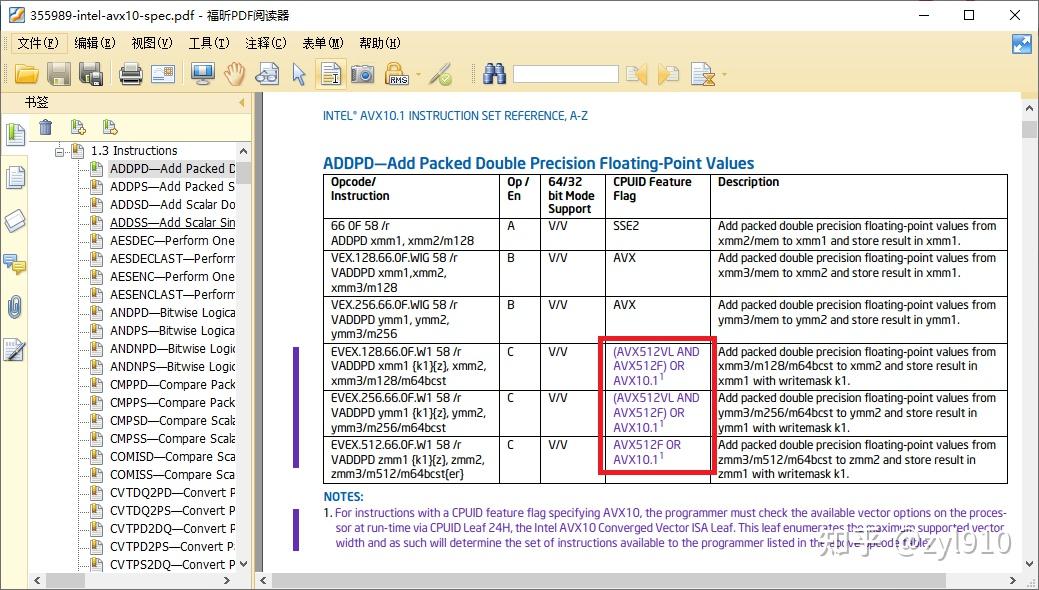Click the Save floppy disk icon

(59, 74)
